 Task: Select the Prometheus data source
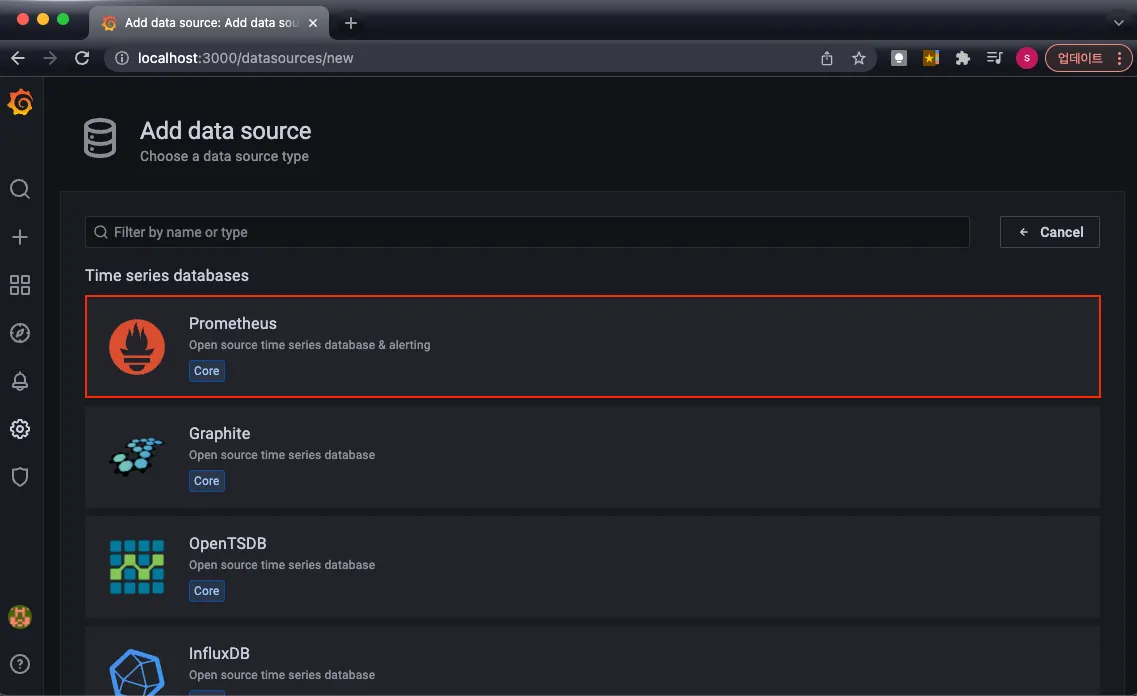592,346
